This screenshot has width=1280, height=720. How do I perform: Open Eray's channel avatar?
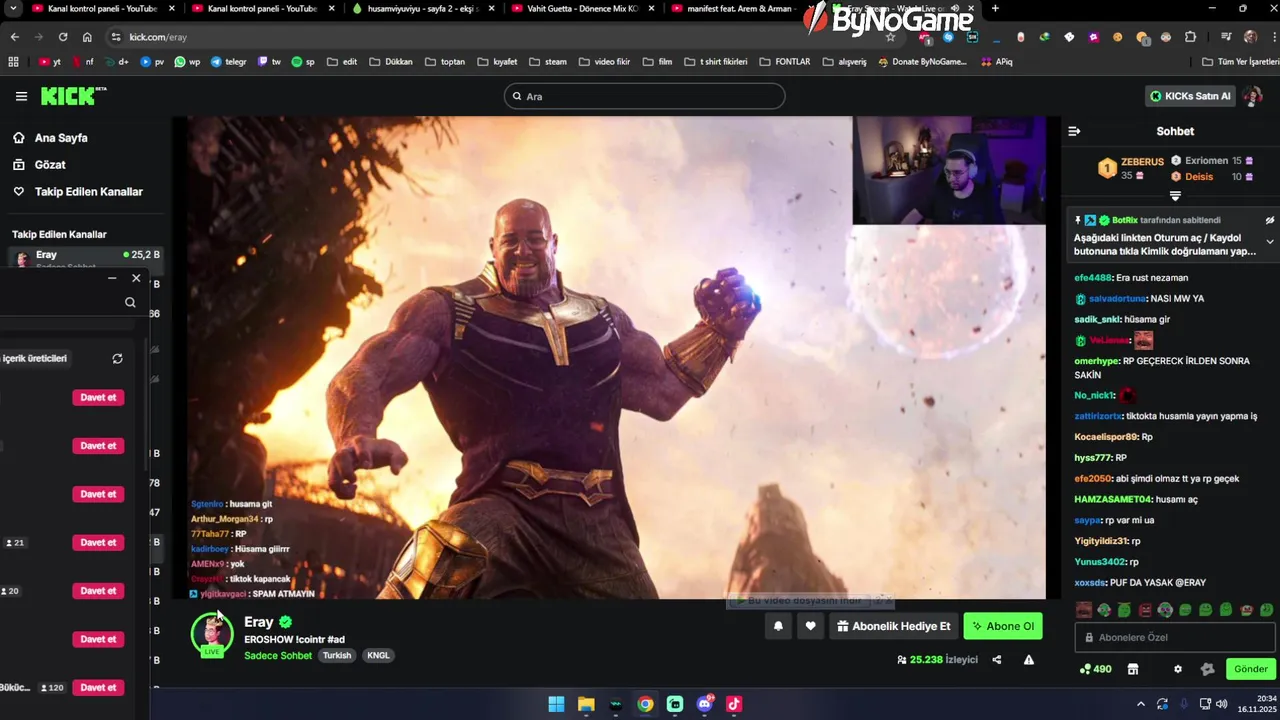tap(212, 633)
